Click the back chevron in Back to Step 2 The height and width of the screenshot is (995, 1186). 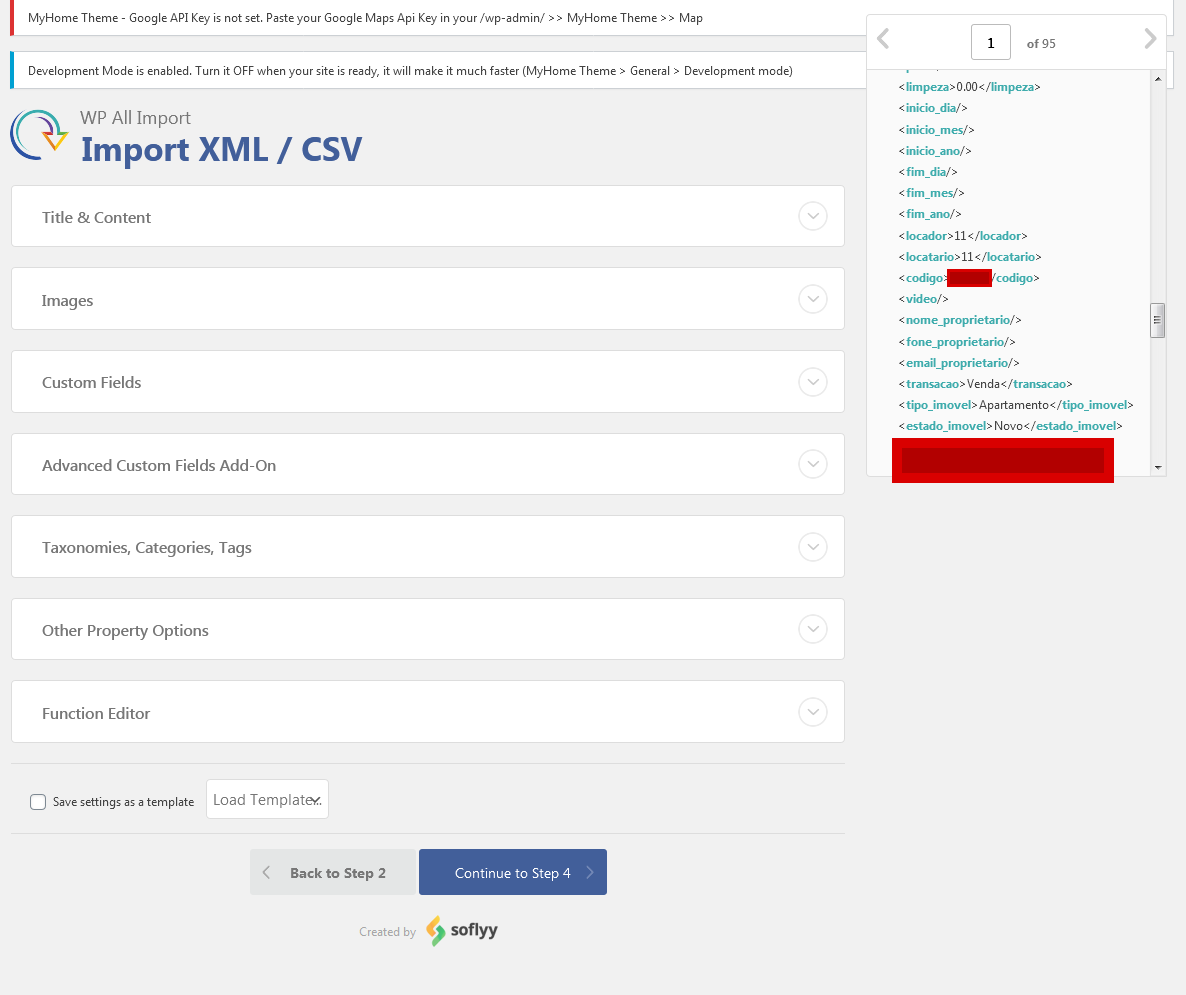pos(267,871)
